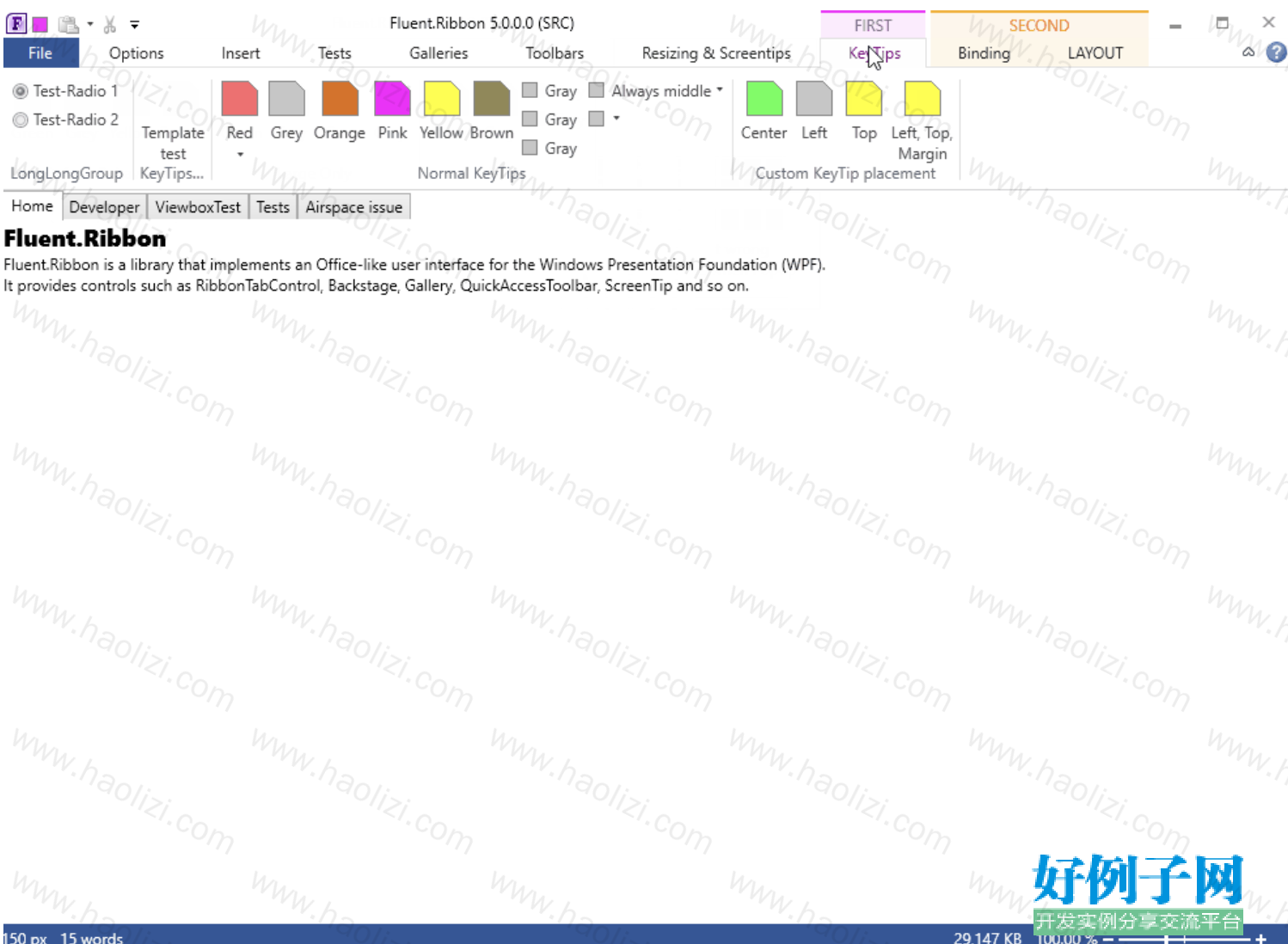Open the Tests ribbon tab beside Insert
Image resolution: width=1288 pixels, height=944 pixels.
[x=334, y=53]
